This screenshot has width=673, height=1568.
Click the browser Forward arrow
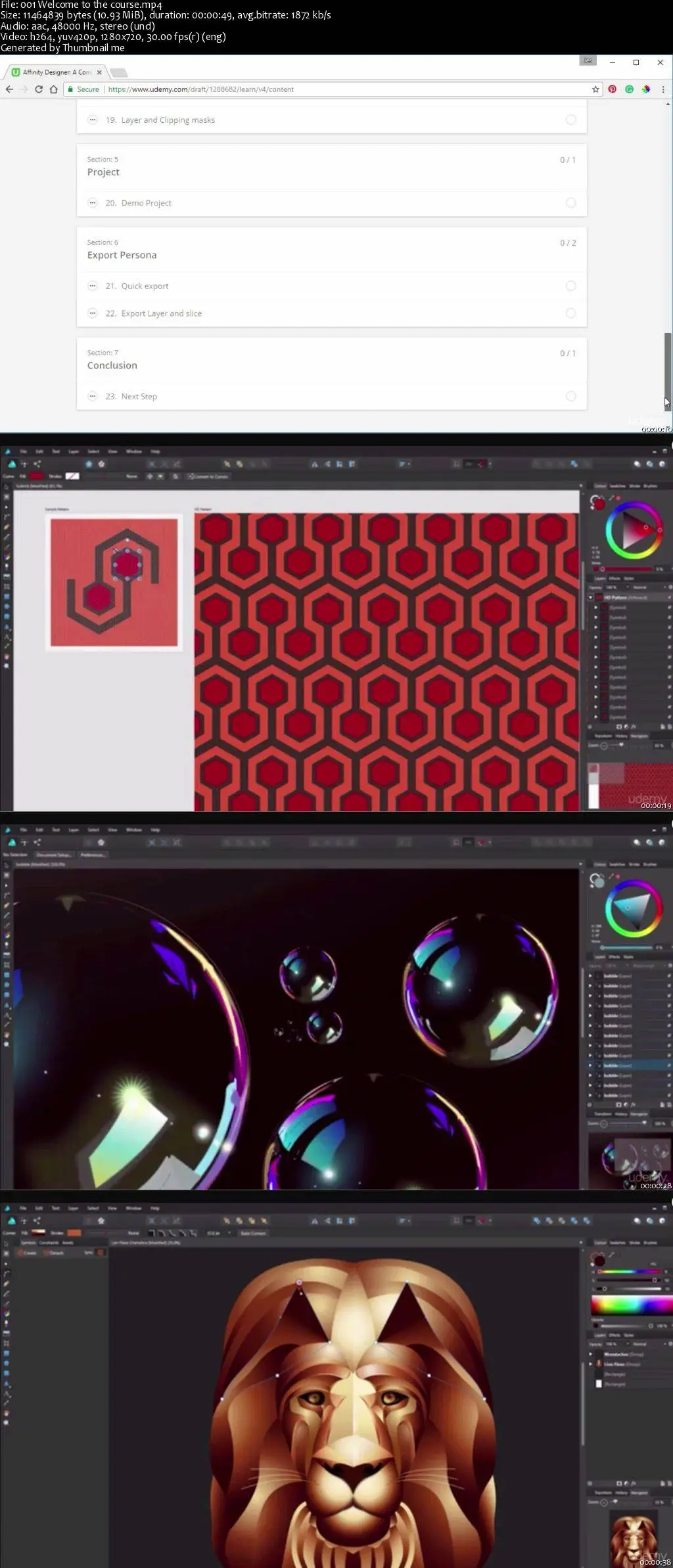click(24, 89)
